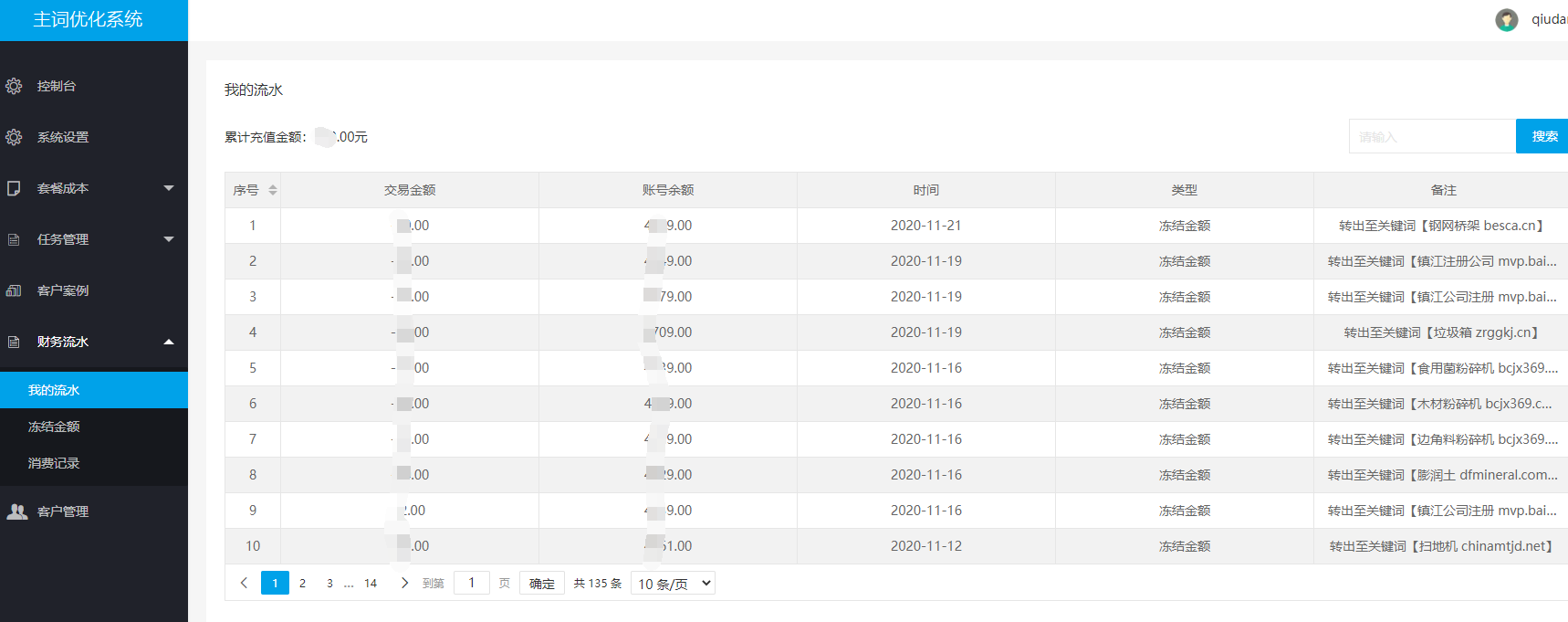Go to next page arrow in pagination
This screenshot has width=1568, height=622.
404,583
